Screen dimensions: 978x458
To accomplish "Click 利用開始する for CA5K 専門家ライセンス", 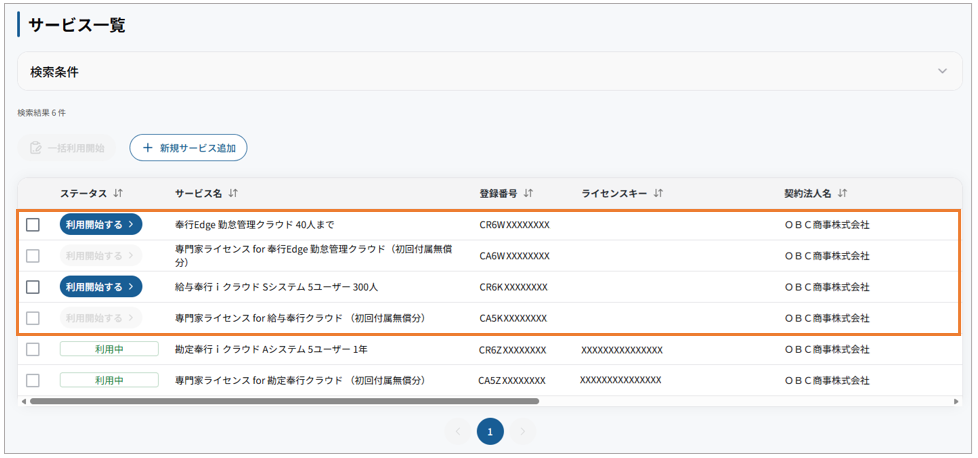I will [101, 318].
